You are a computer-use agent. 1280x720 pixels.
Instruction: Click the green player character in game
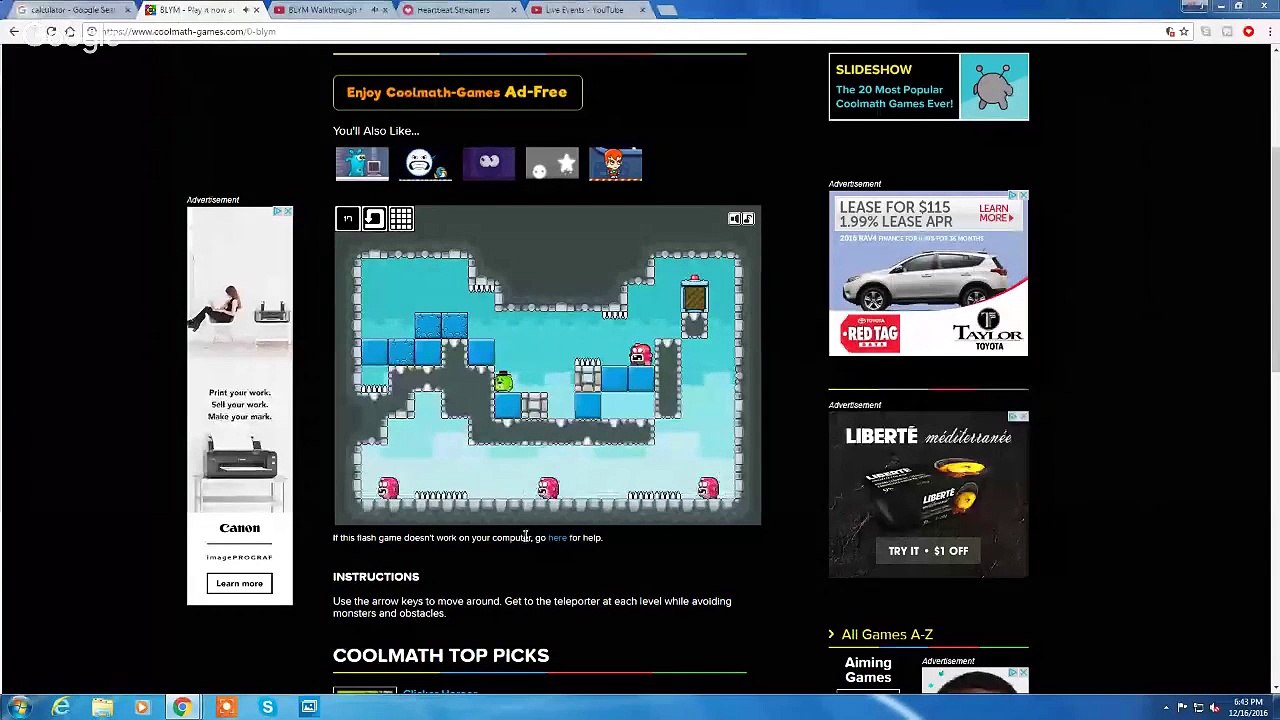pyautogui.click(x=503, y=381)
